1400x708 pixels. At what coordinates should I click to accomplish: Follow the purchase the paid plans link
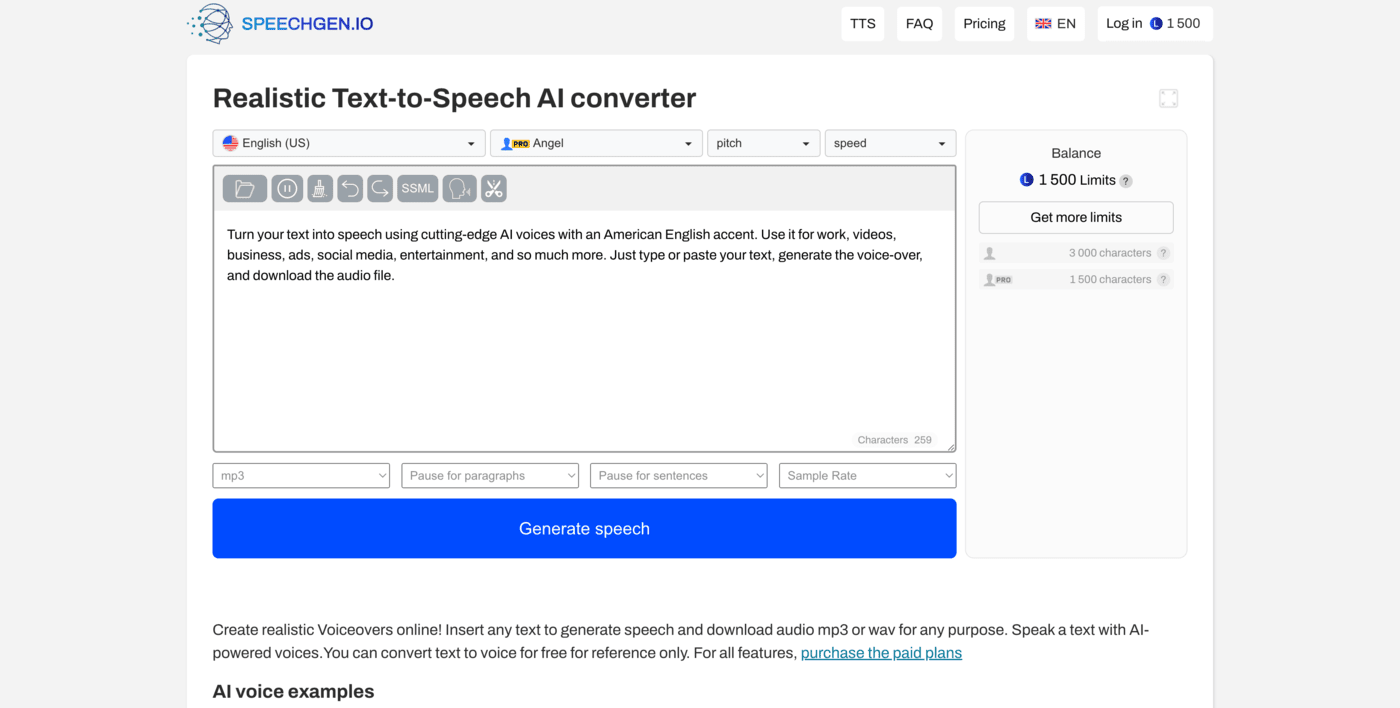(881, 653)
